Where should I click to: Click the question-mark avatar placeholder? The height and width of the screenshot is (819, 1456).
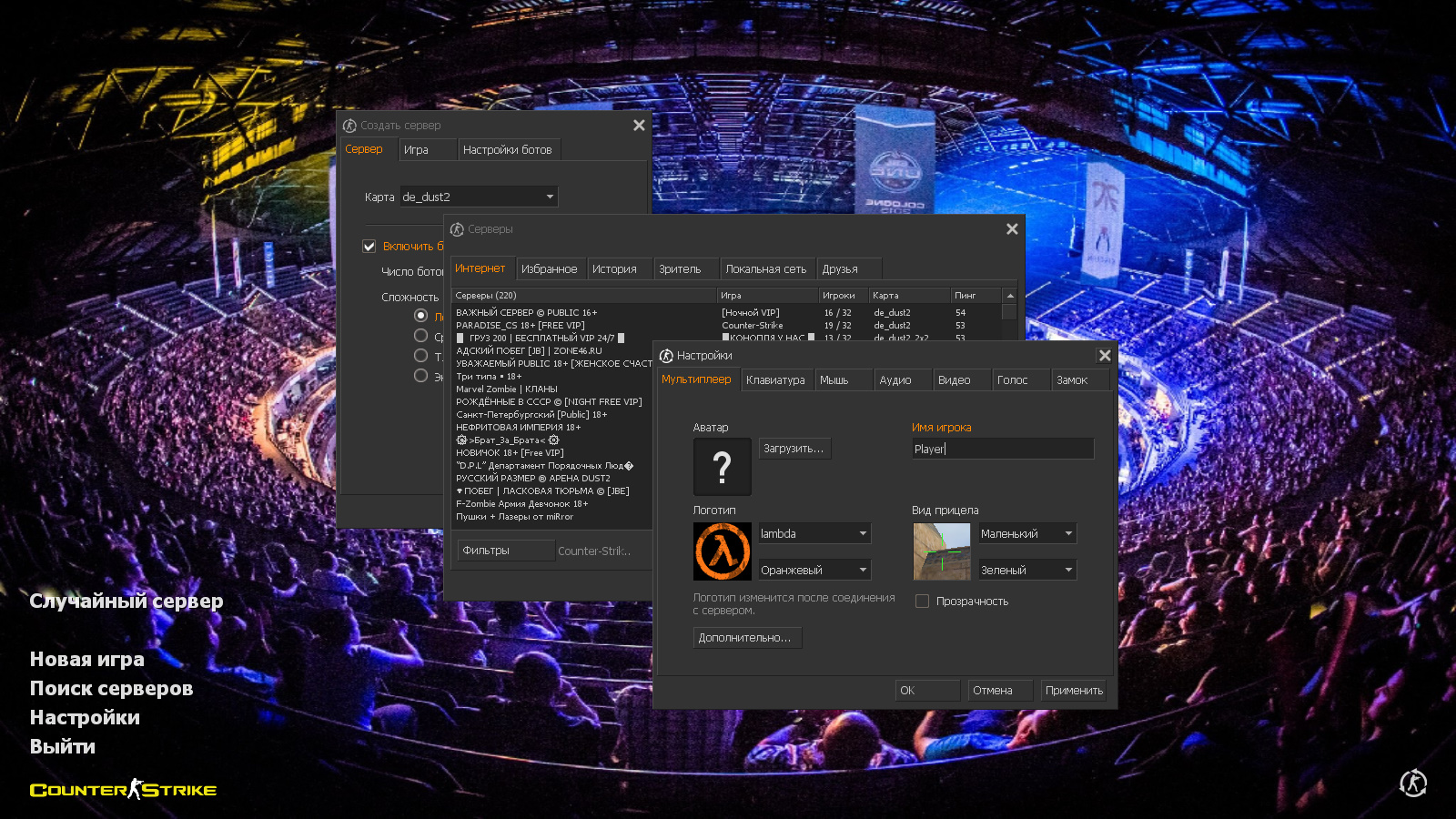click(722, 467)
